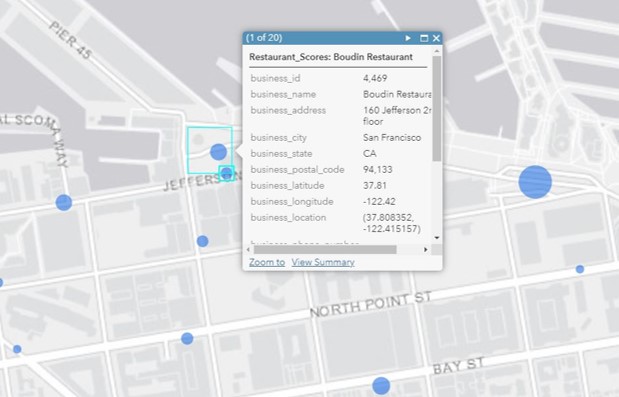Maximize the popup window
The width and height of the screenshot is (619, 397).
pos(424,38)
